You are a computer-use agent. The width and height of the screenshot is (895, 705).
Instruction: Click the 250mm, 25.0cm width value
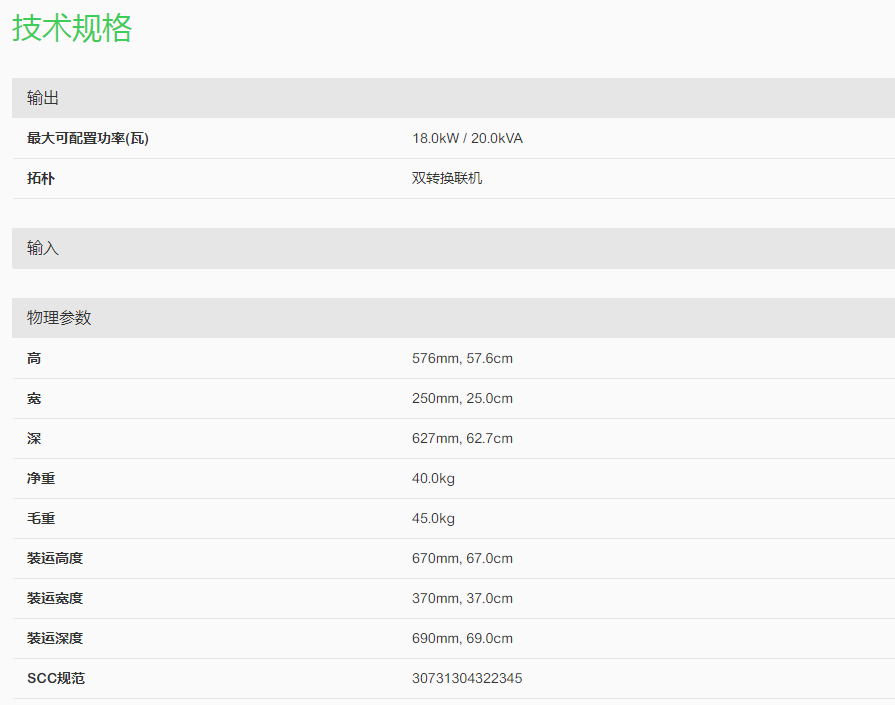pos(462,398)
